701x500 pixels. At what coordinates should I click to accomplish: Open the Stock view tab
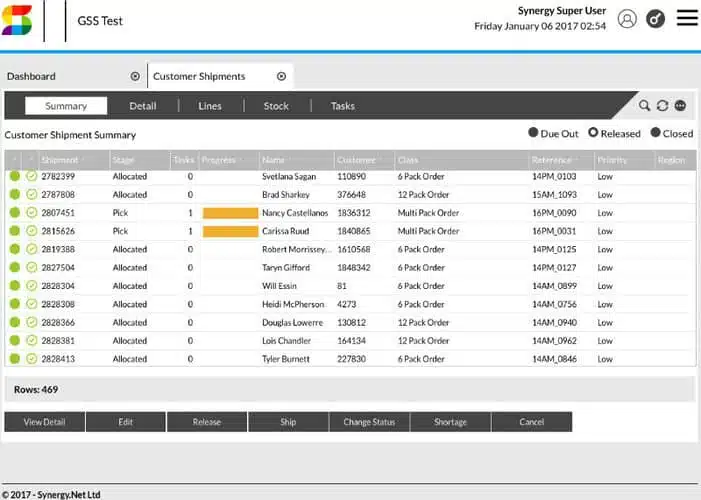(276, 106)
